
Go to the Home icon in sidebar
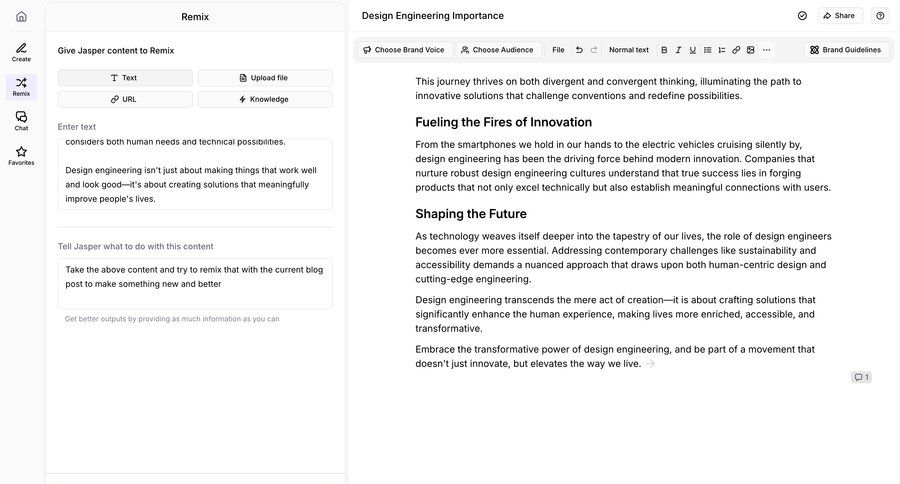click(21, 17)
